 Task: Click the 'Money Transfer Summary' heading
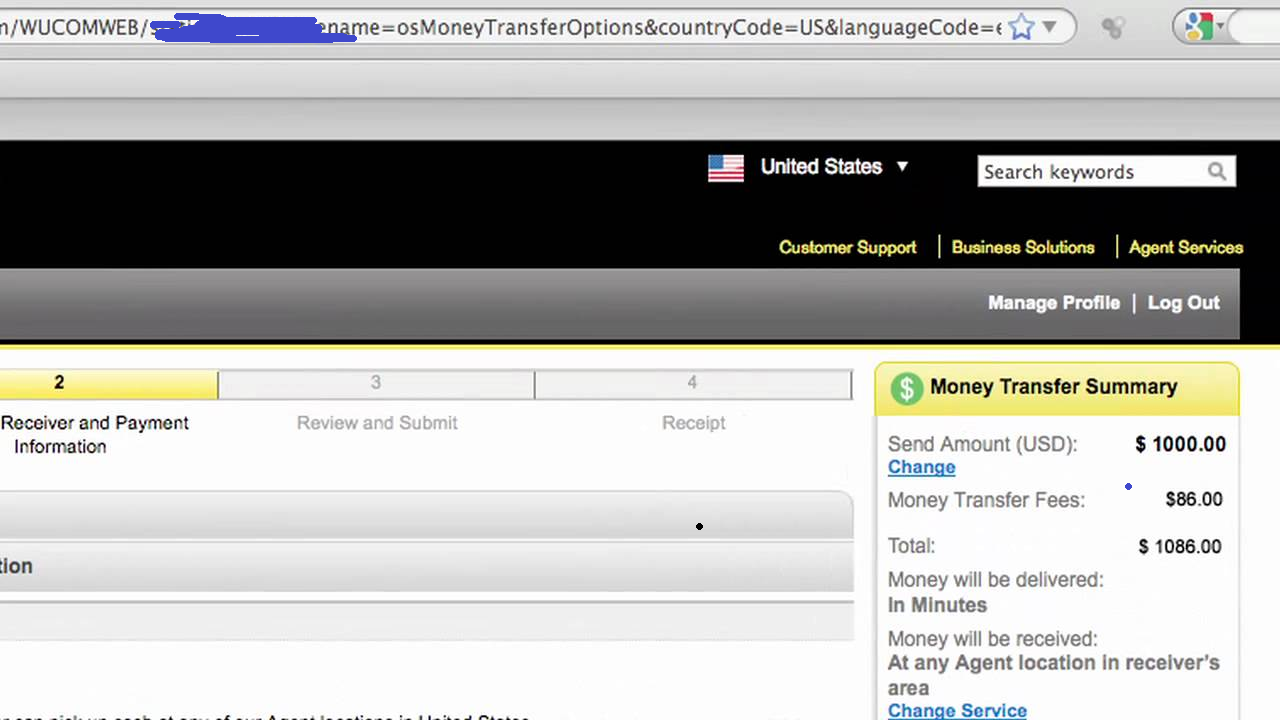(x=1054, y=387)
